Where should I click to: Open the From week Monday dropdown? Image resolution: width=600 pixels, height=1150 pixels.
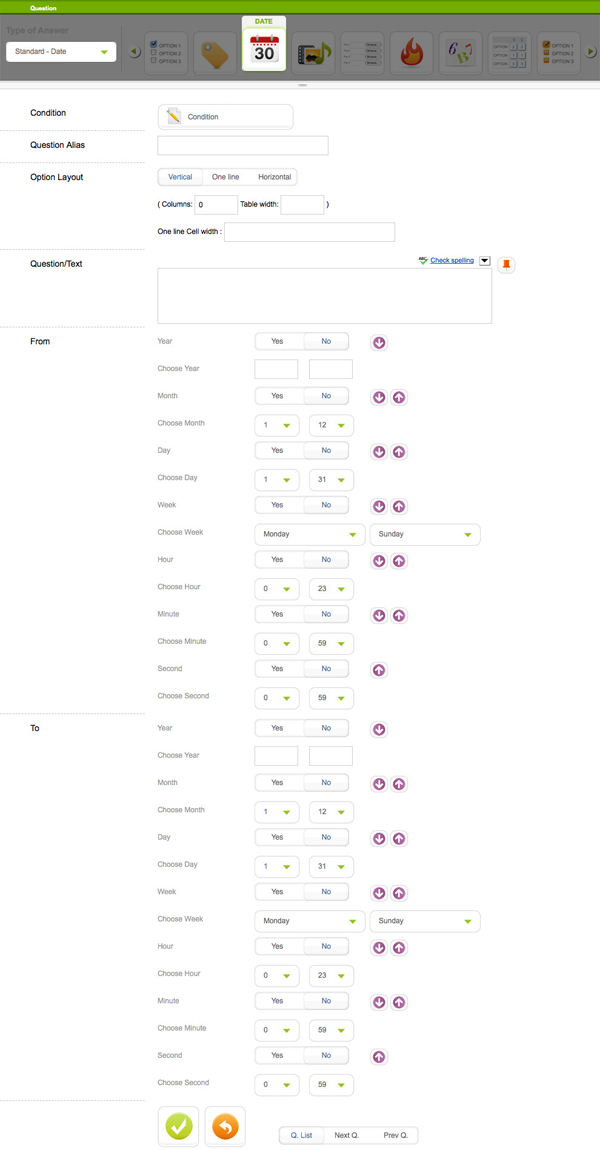click(x=310, y=534)
